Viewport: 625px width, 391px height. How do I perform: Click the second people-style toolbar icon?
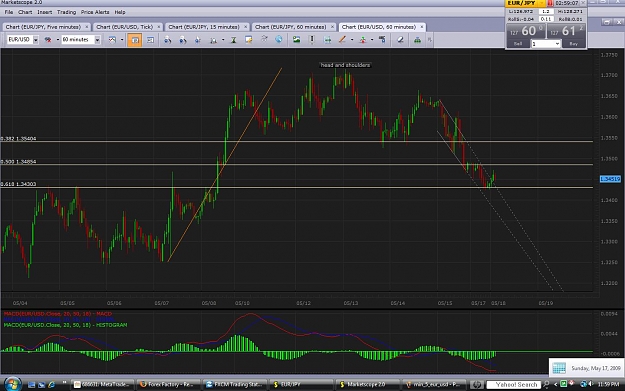[x=183, y=40]
